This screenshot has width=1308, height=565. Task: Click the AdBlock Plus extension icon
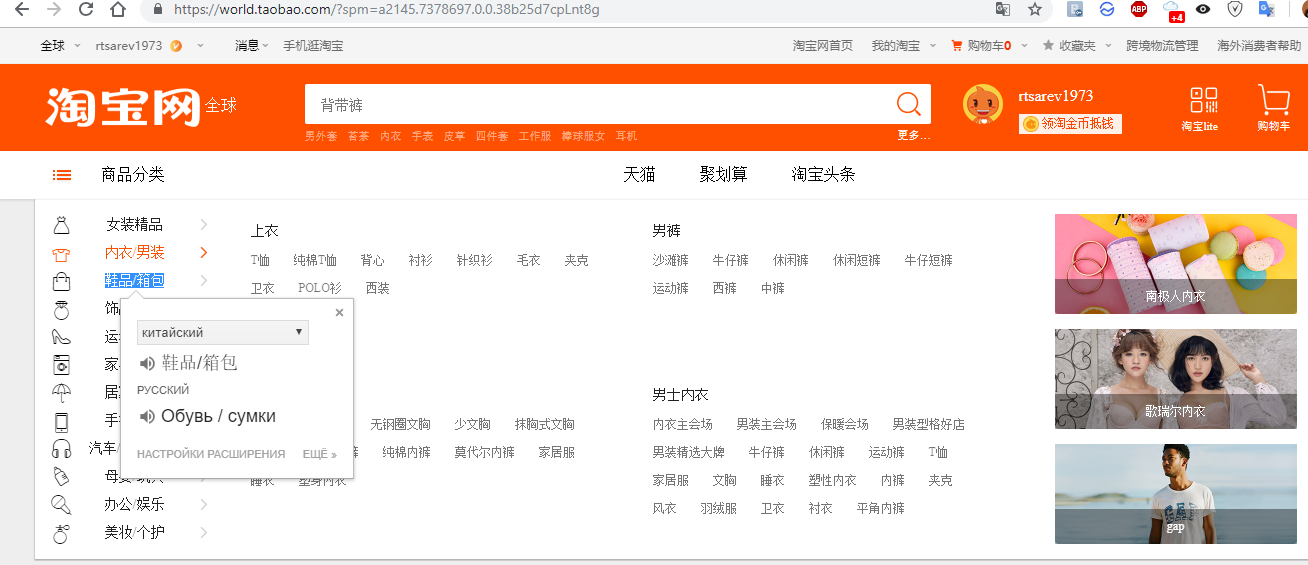pyautogui.click(x=1139, y=10)
